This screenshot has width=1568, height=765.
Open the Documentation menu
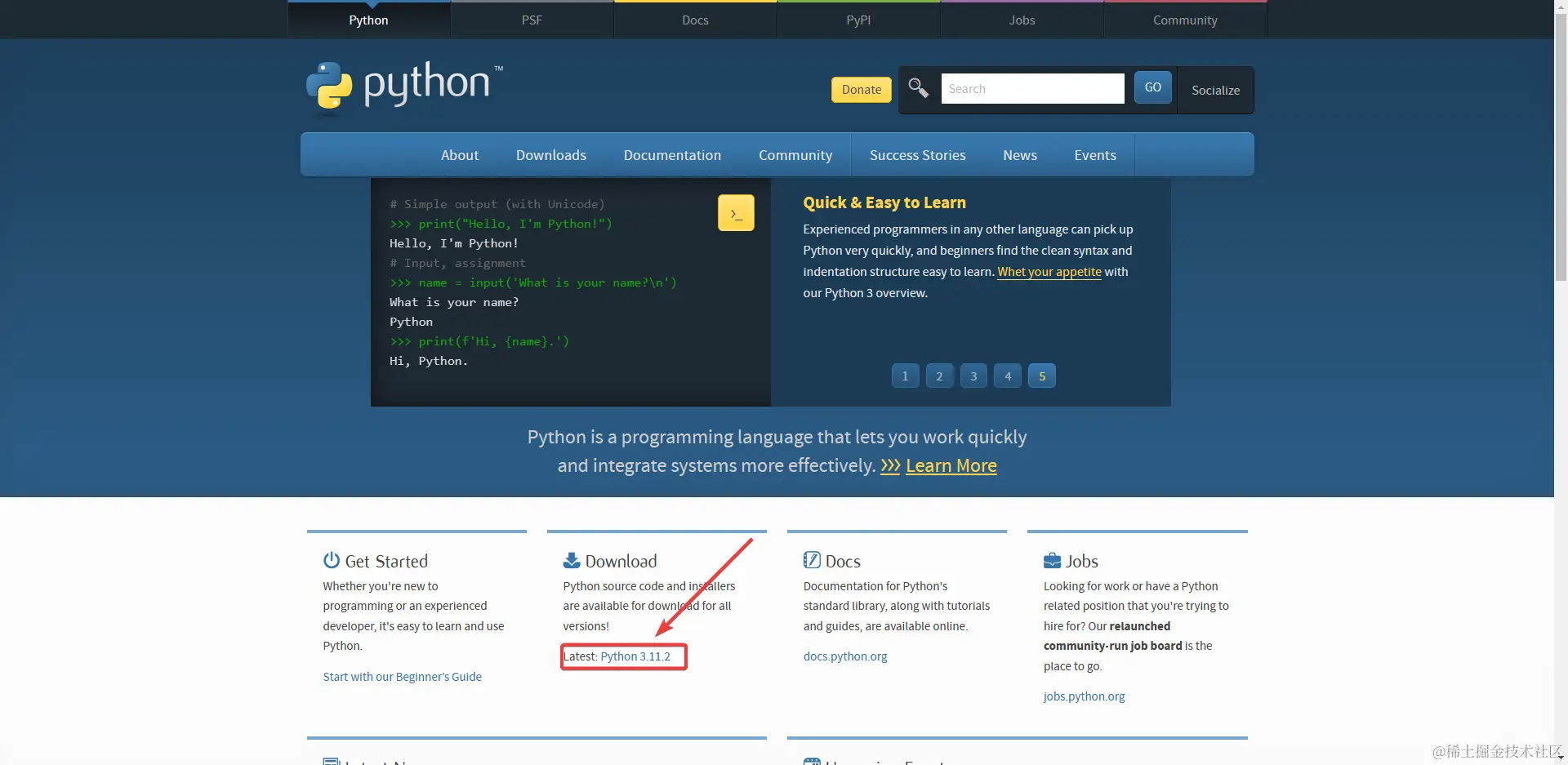pyautogui.click(x=672, y=155)
